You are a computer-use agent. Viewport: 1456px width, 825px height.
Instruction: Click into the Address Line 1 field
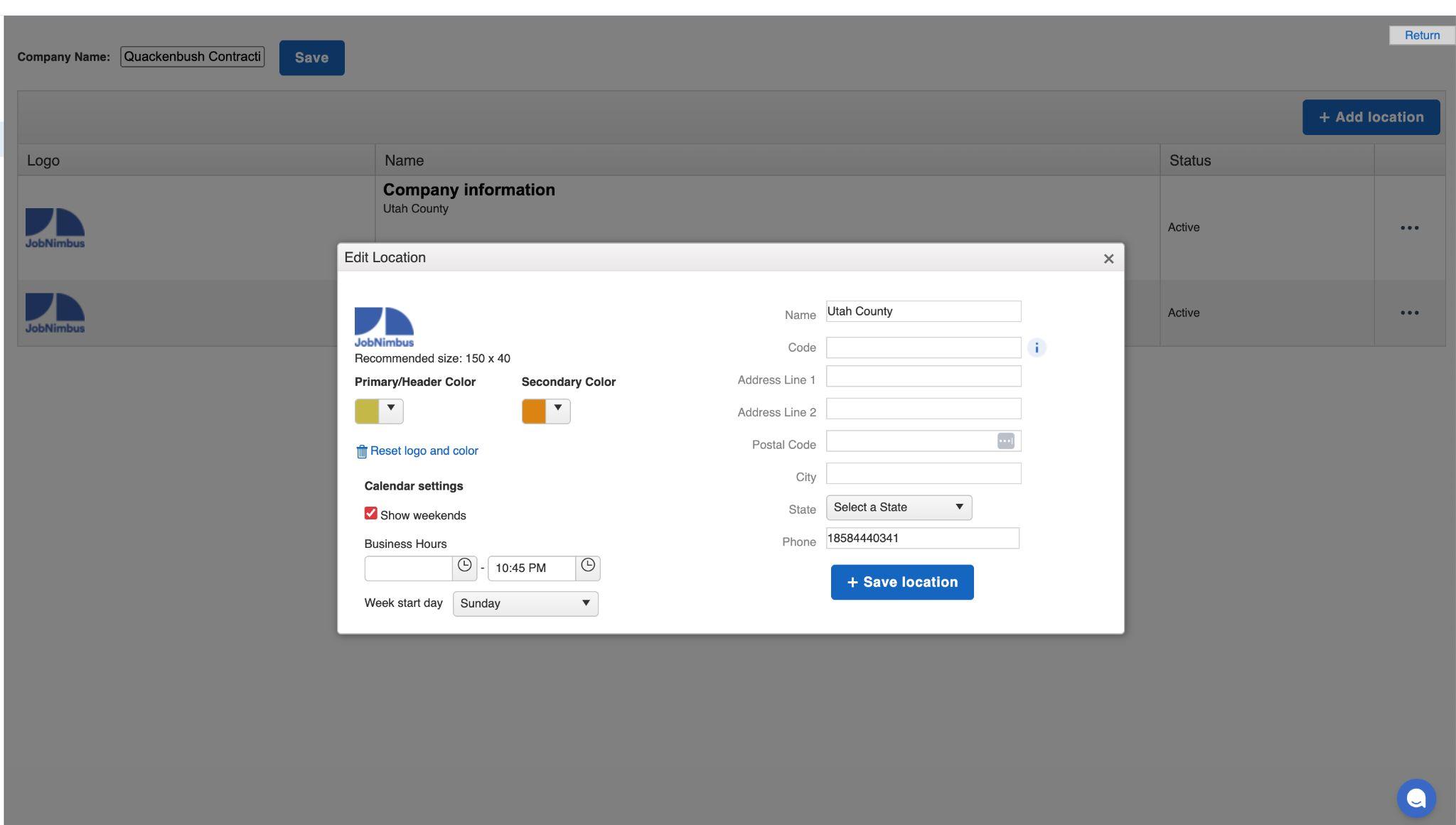[923, 377]
